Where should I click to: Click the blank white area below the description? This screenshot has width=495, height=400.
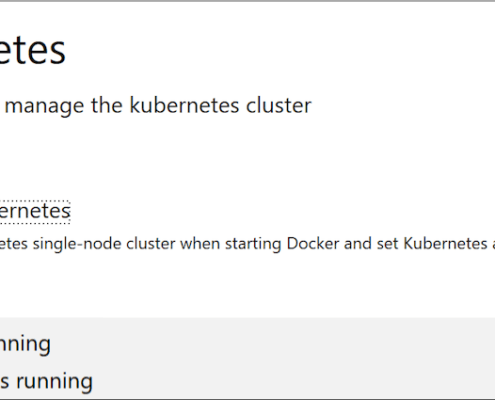tap(247, 285)
